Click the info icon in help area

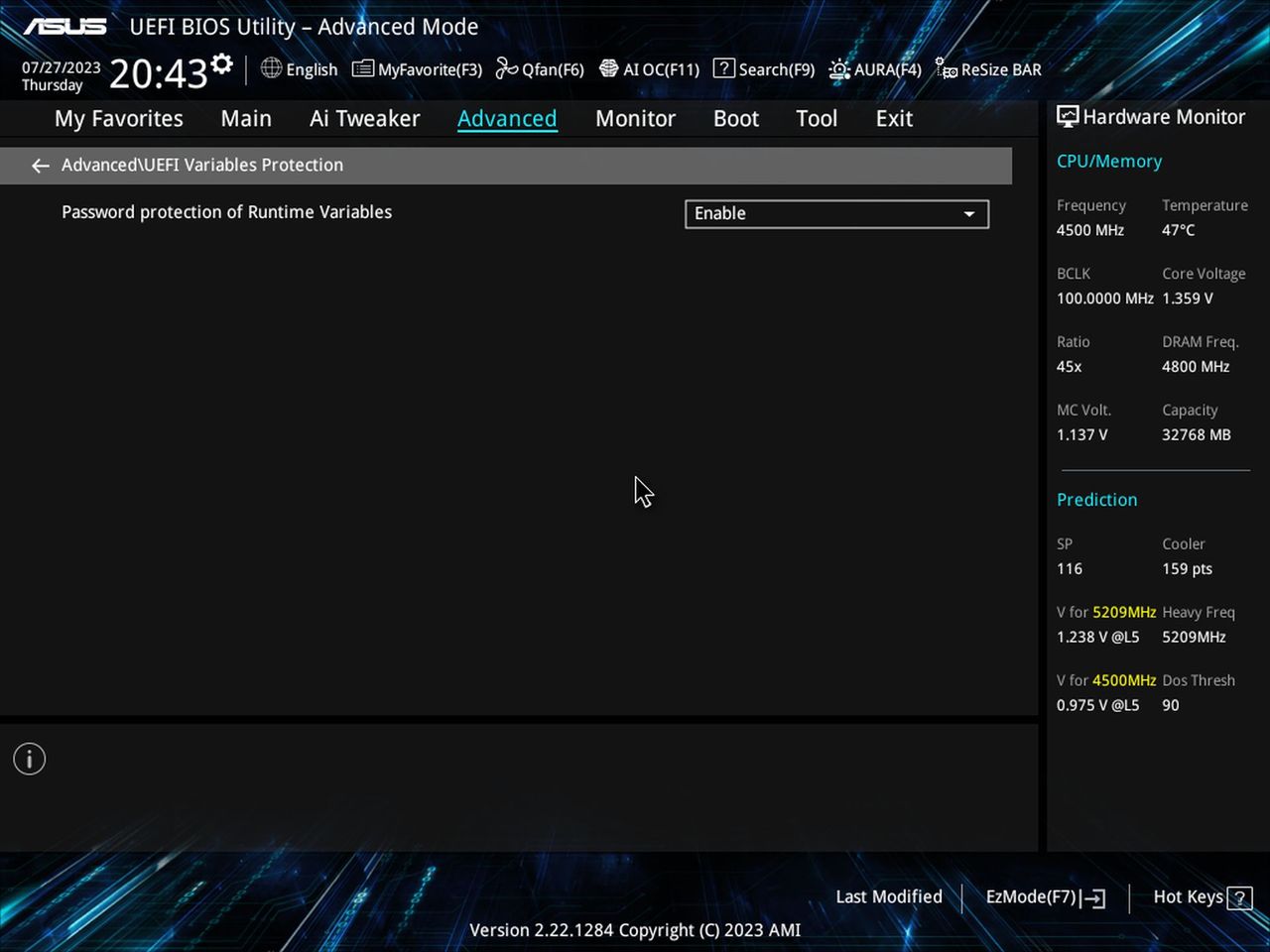pos(30,760)
